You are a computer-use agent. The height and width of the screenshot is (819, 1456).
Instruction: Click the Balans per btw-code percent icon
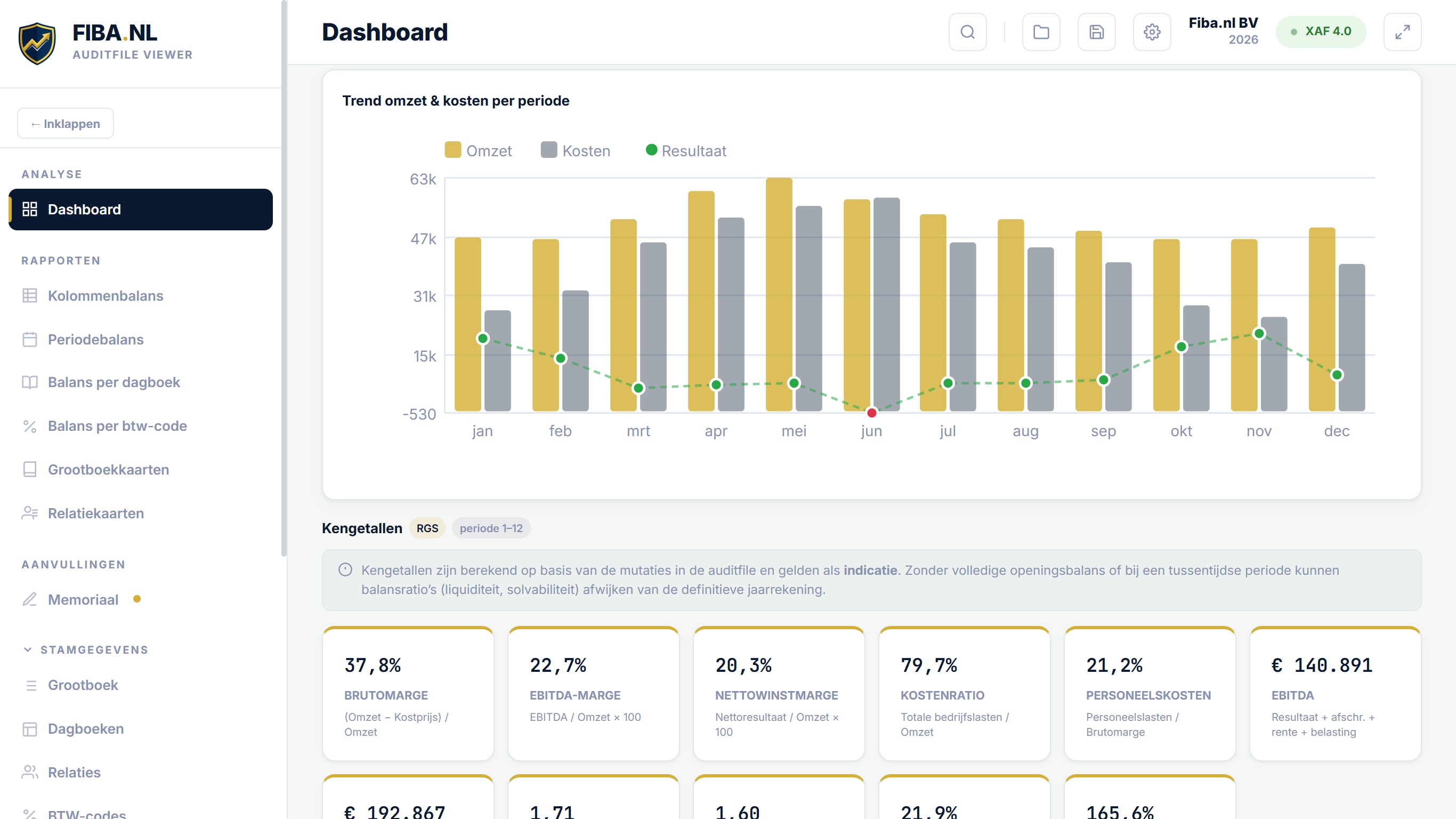(x=30, y=426)
